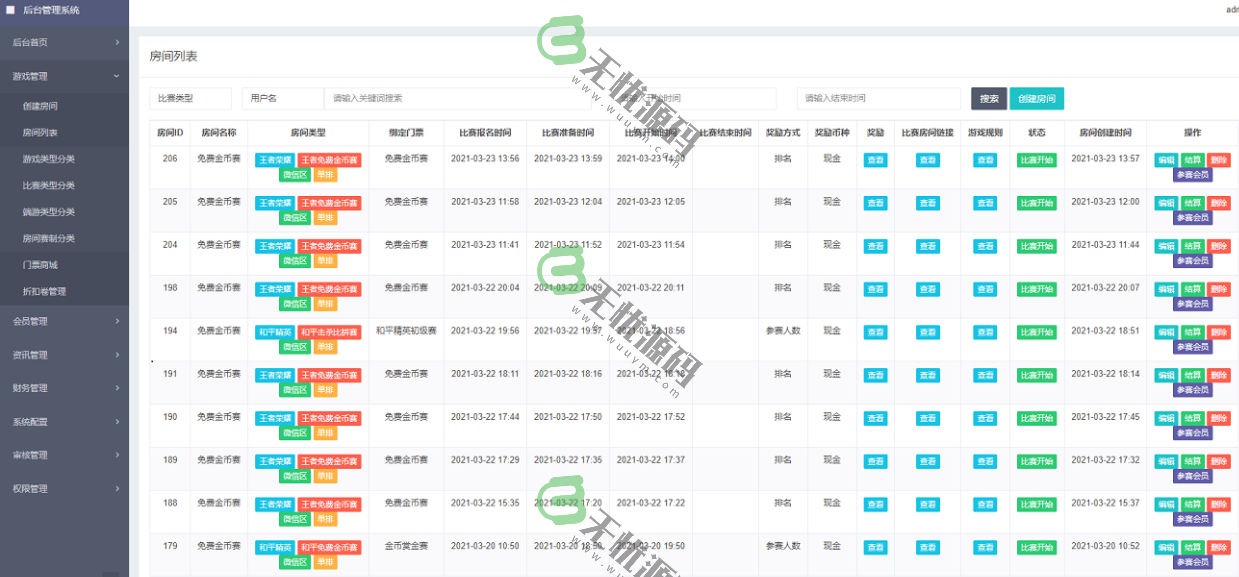The image size is (1239, 577).
Task: Click 编辑 for room 206
Action: tap(1165, 160)
